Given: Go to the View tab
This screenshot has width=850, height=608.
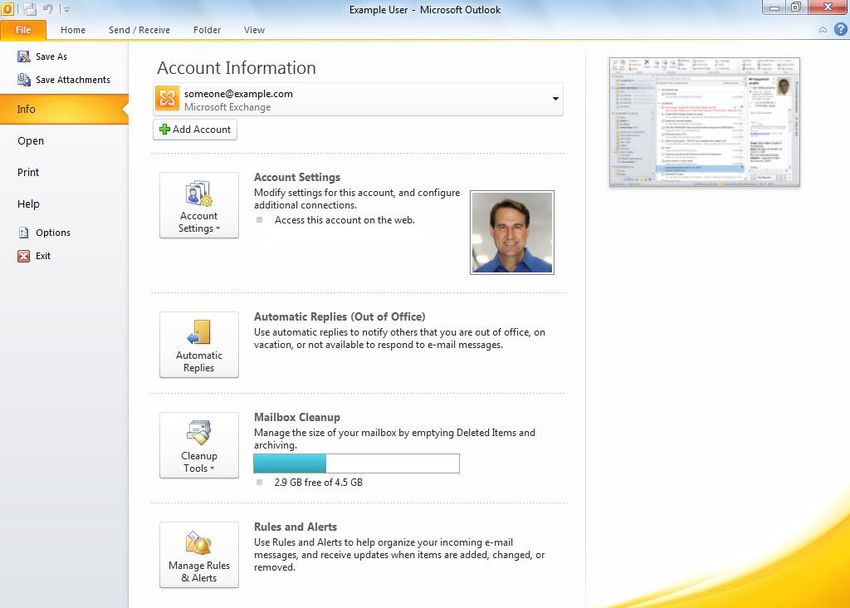Looking at the screenshot, I should coord(254,30).
